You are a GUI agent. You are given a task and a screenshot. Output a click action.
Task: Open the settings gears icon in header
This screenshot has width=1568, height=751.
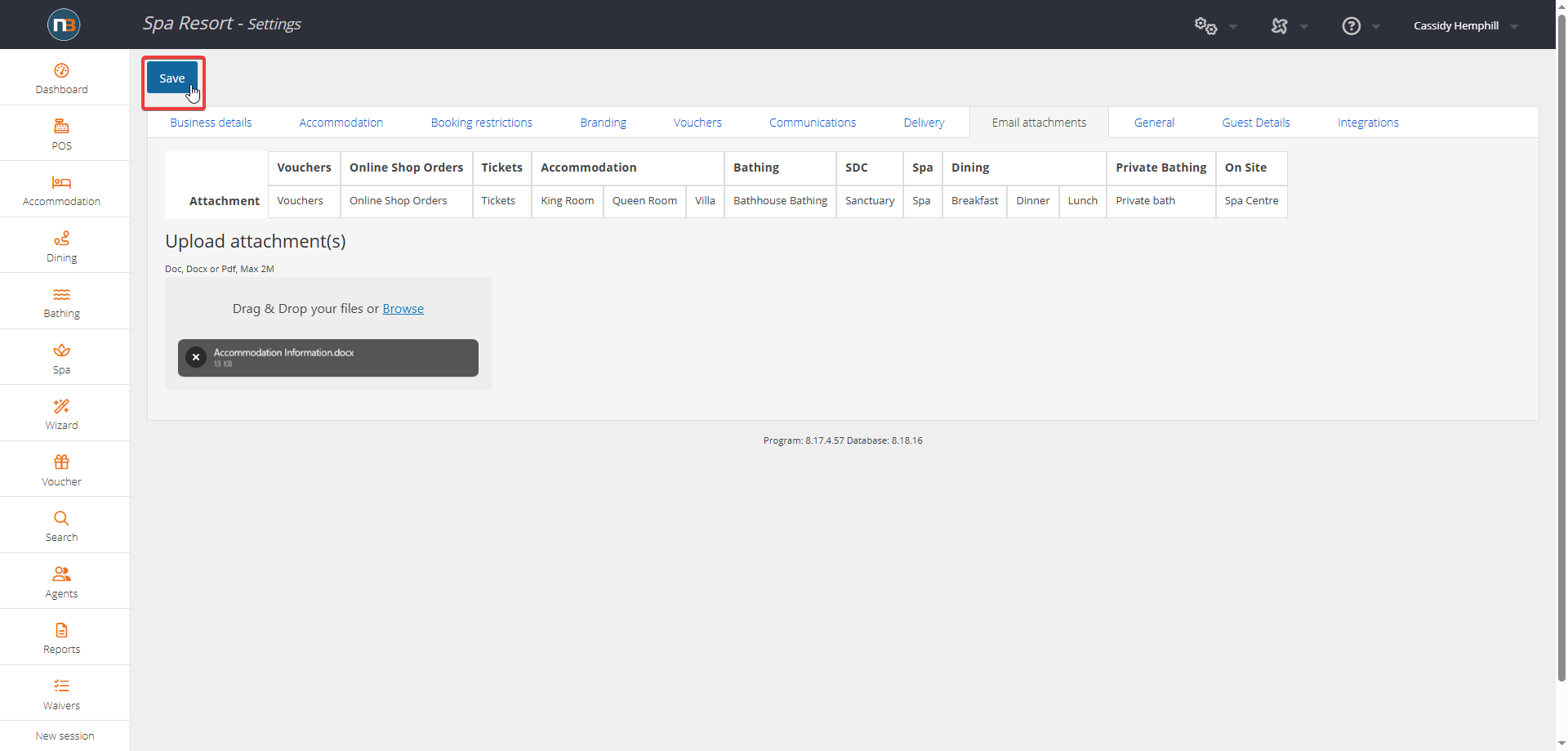pos(1205,26)
